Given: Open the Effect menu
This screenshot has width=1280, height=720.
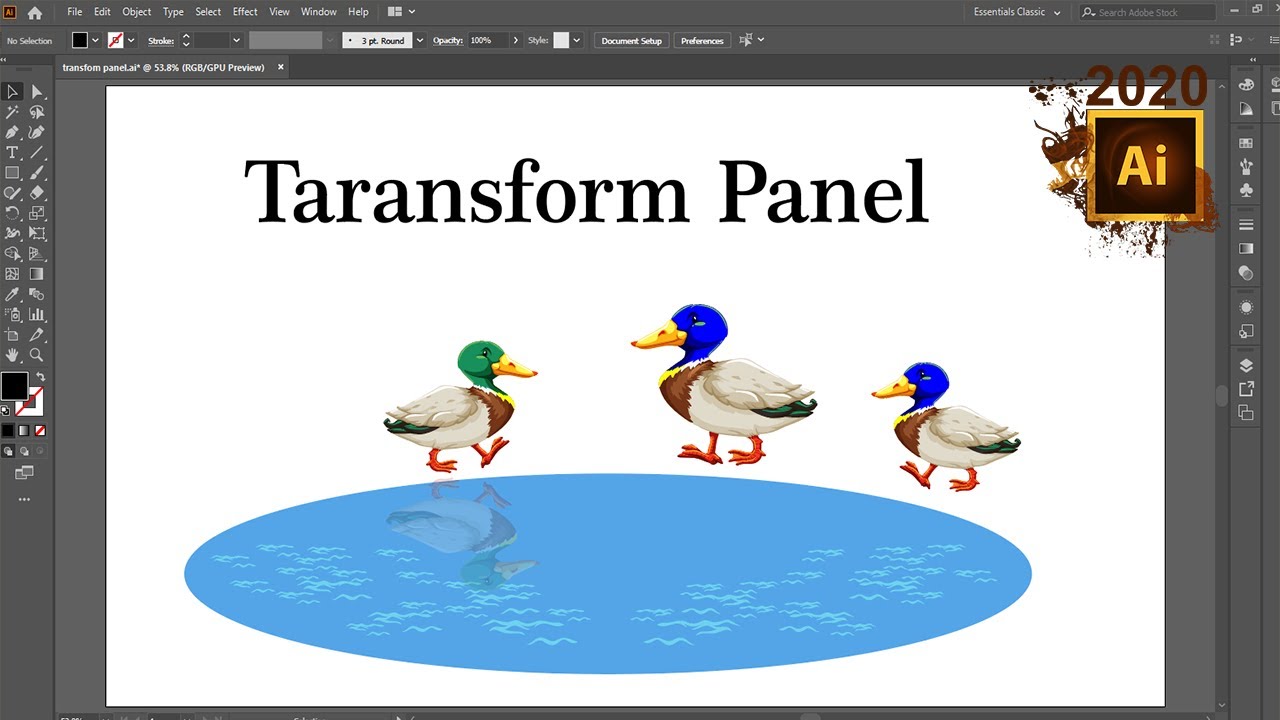Looking at the screenshot, I should (245, 12).
